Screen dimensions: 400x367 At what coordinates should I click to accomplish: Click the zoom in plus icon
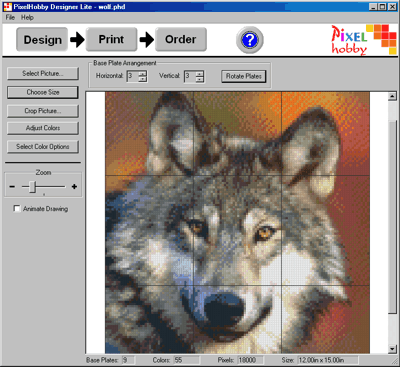click(x=74, y=187)
